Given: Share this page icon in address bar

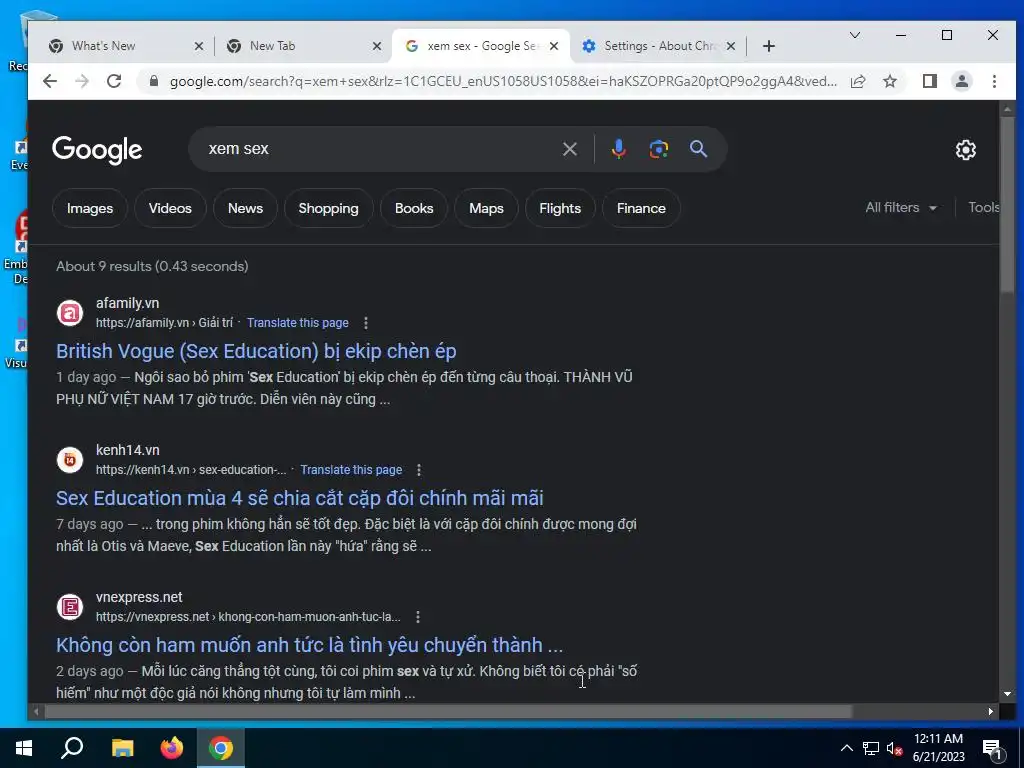Looking at the screenshot, I should pos(858,81).
